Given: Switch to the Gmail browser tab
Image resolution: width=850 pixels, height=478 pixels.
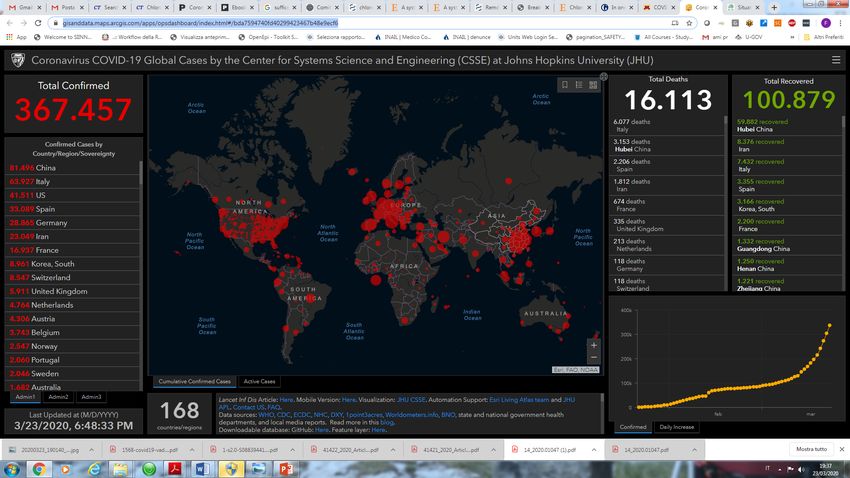Looking at the screenshot, I should pyautogui.click(x=24, y=8).
